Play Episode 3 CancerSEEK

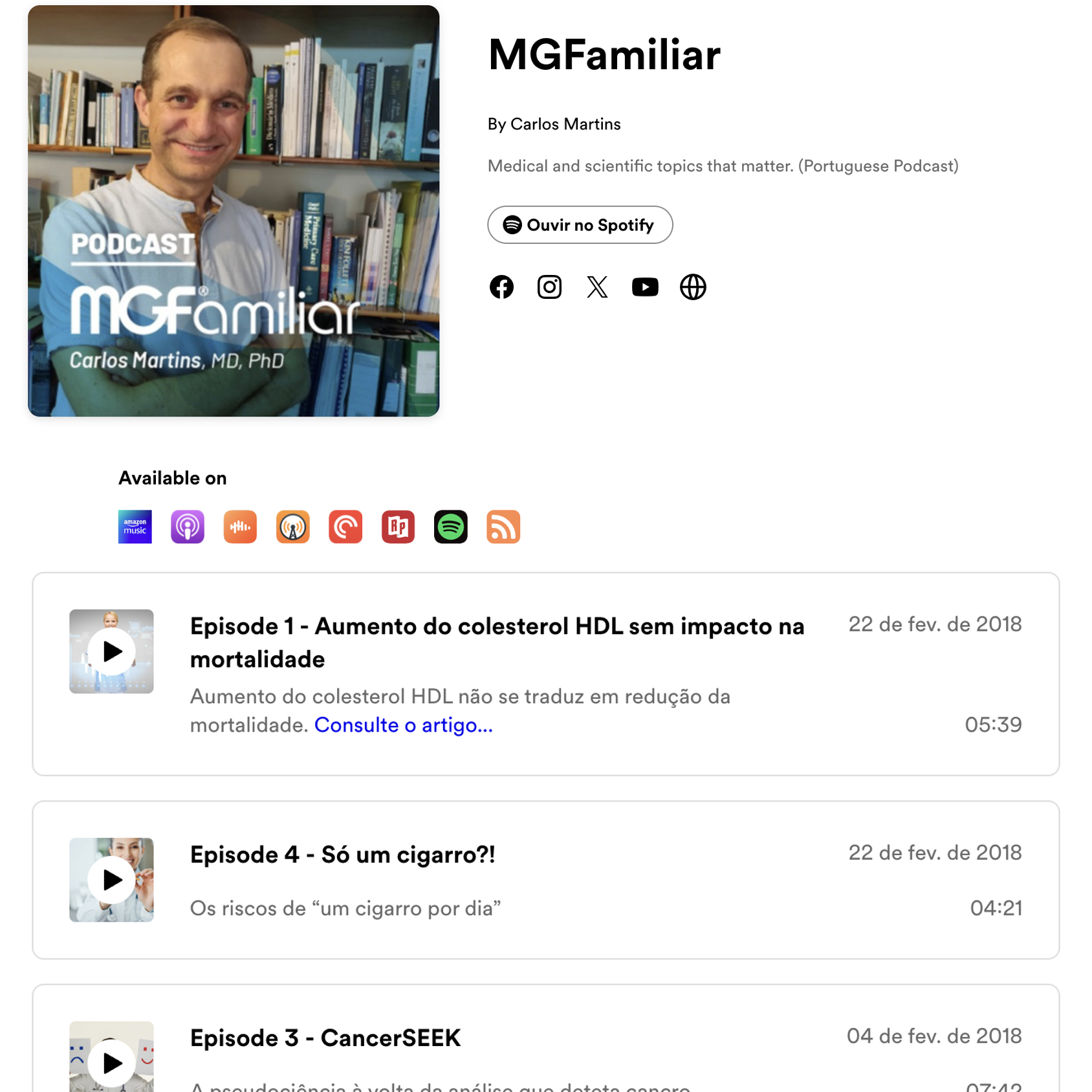111,1062
